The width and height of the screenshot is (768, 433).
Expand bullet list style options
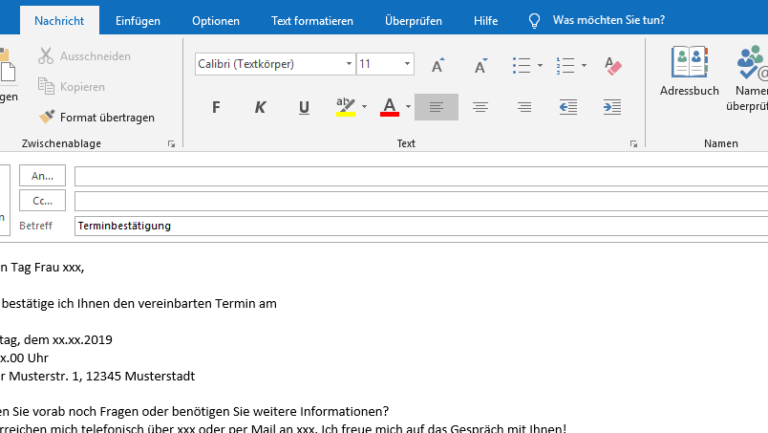click(x=540, y=65)
